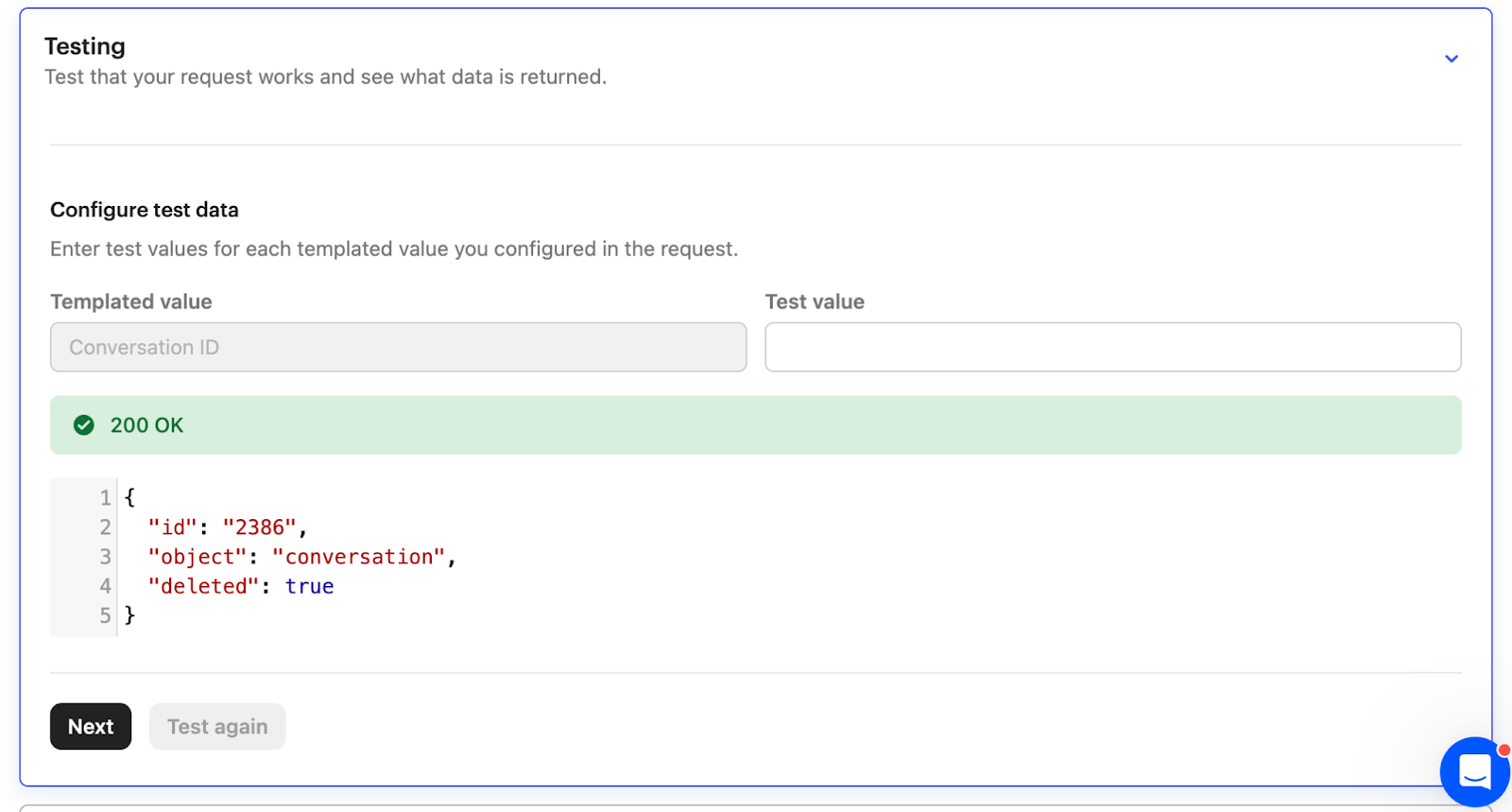Click the "deleted": true response line

[x=241, y=586]
